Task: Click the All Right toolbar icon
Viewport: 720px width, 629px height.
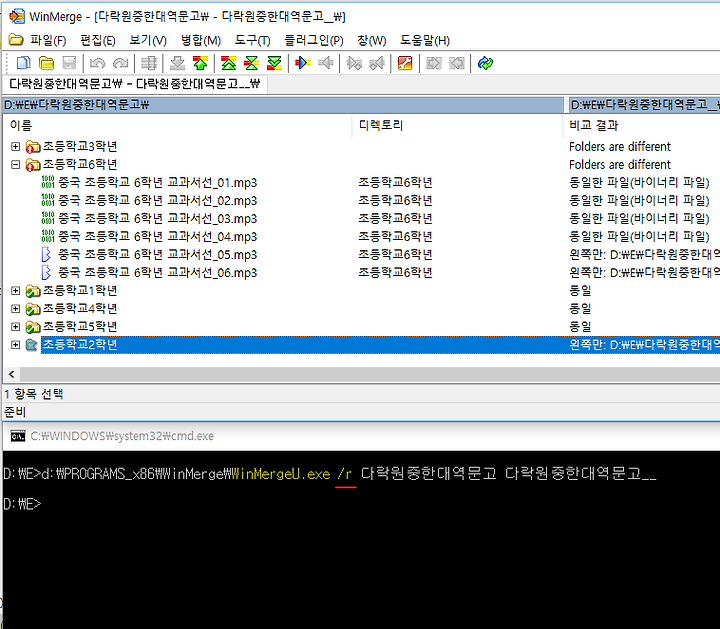Action: click(433, 63)
